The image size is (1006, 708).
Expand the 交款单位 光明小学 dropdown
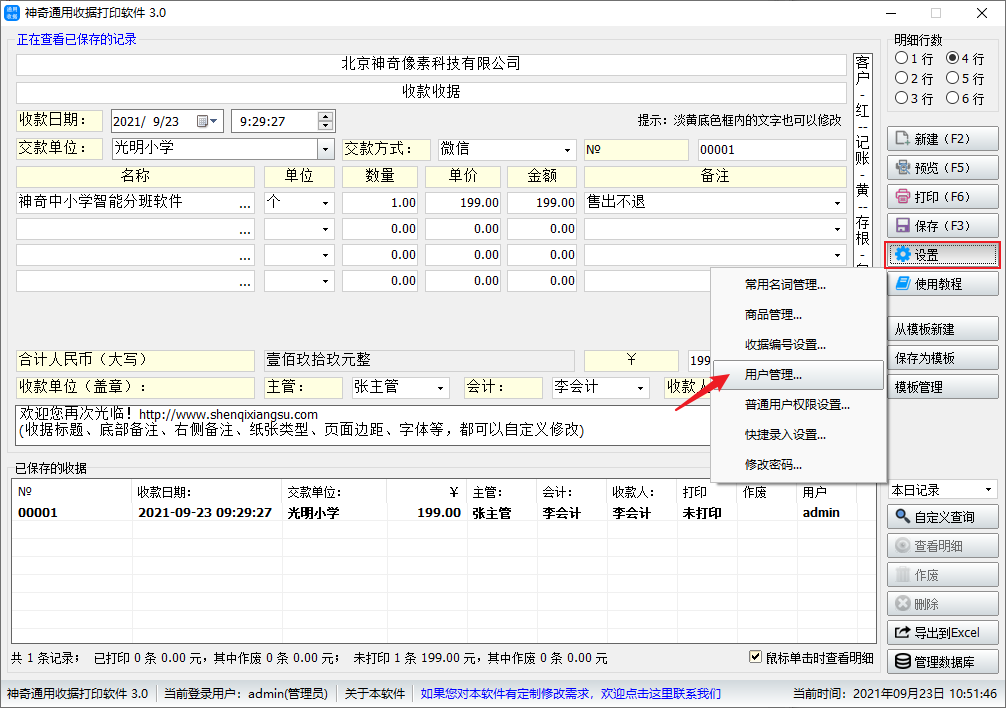pos(325,150)
